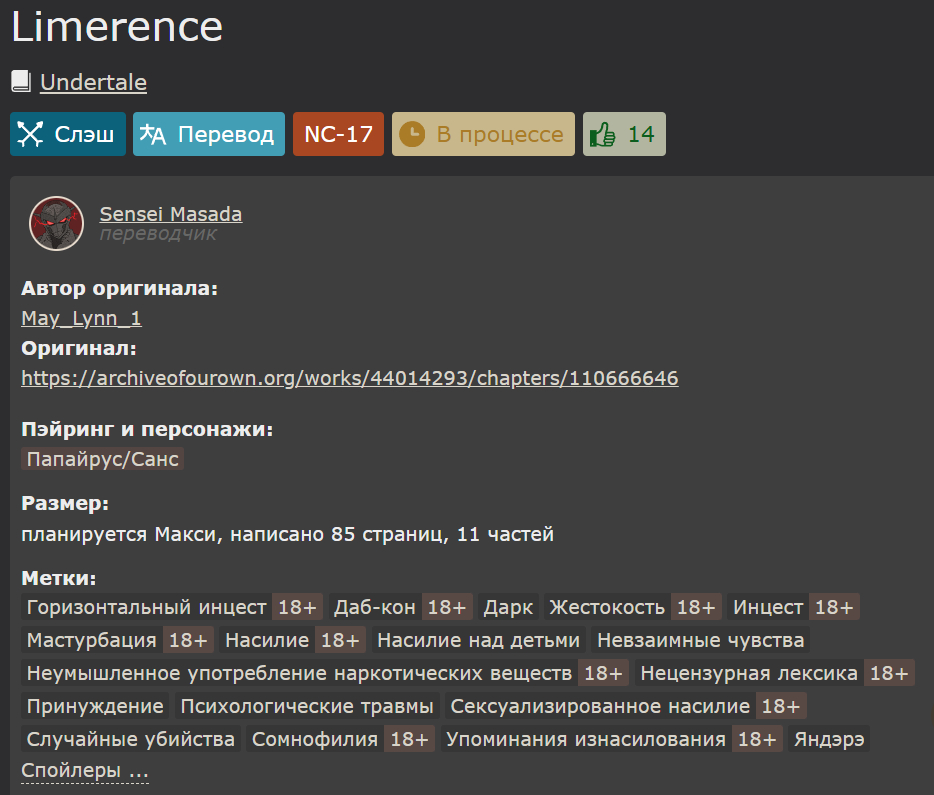934x795 pixels.
Task: Click the book icon beside Undertale
Action: tap(21, 82)
